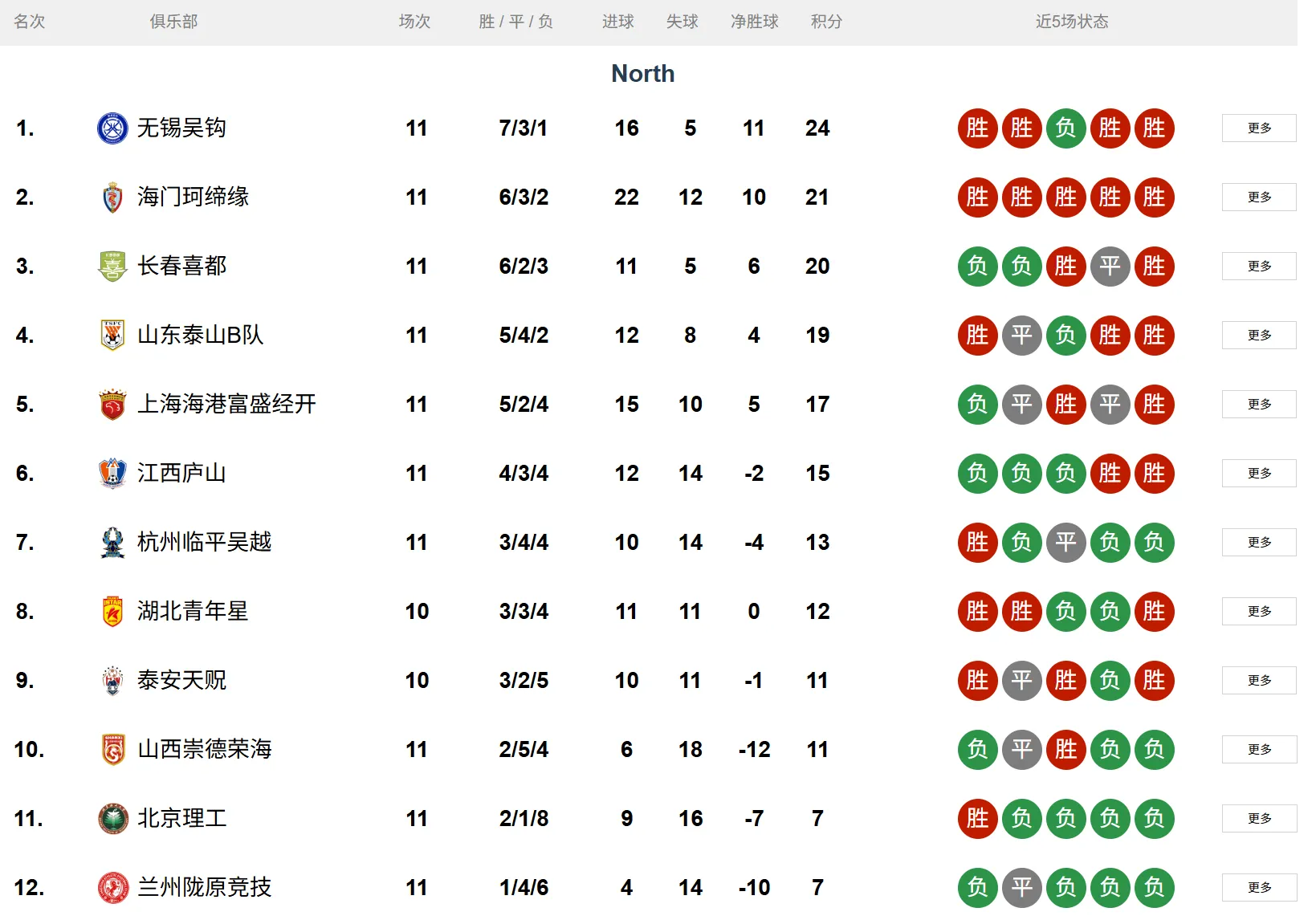Open the 长春喜都 green badge icon
Image resolution: width=1316 pixels, height=916 pixels.
(112, 267)
